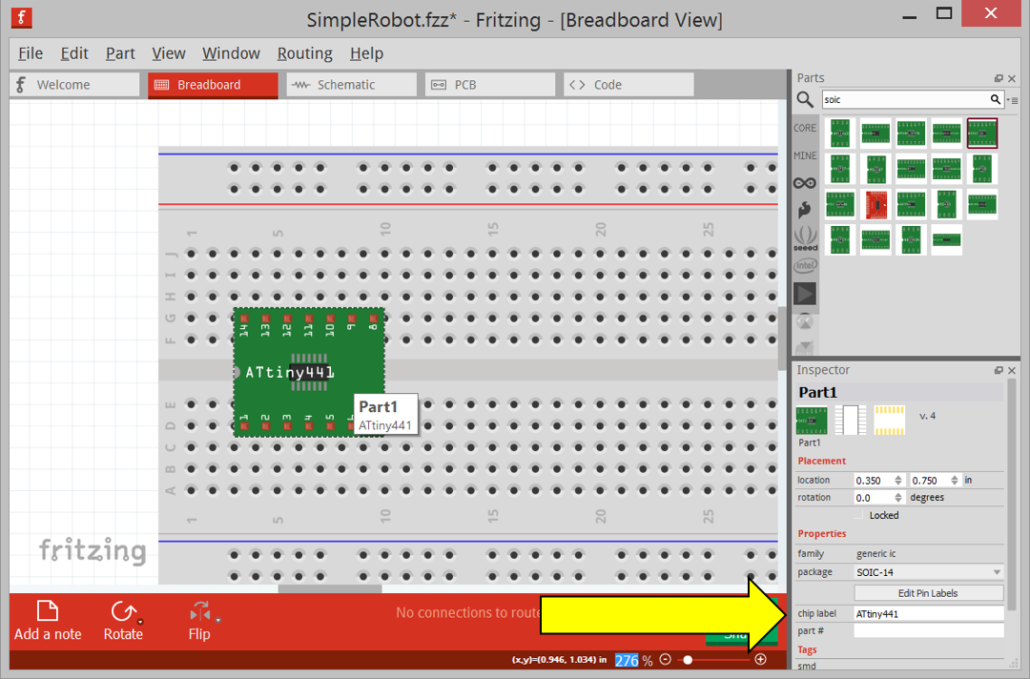Switch to the Schematic tab
Viewport: 1030px width, 679px height.
click(x=350, y=84)
